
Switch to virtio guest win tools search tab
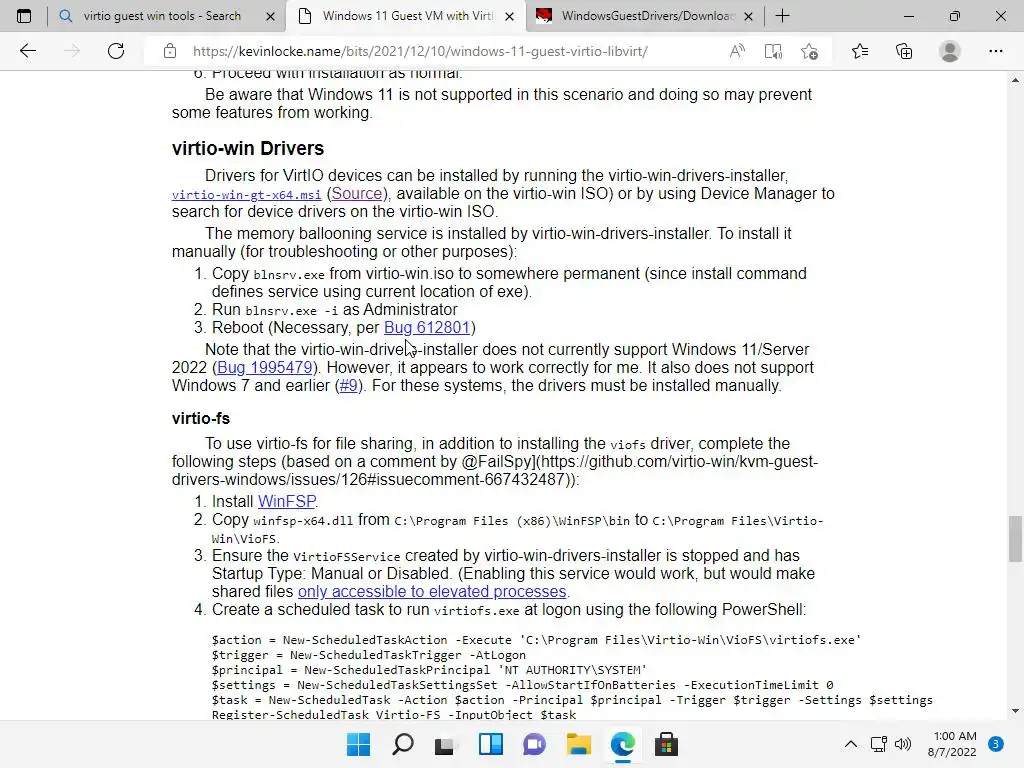[162, 16]
